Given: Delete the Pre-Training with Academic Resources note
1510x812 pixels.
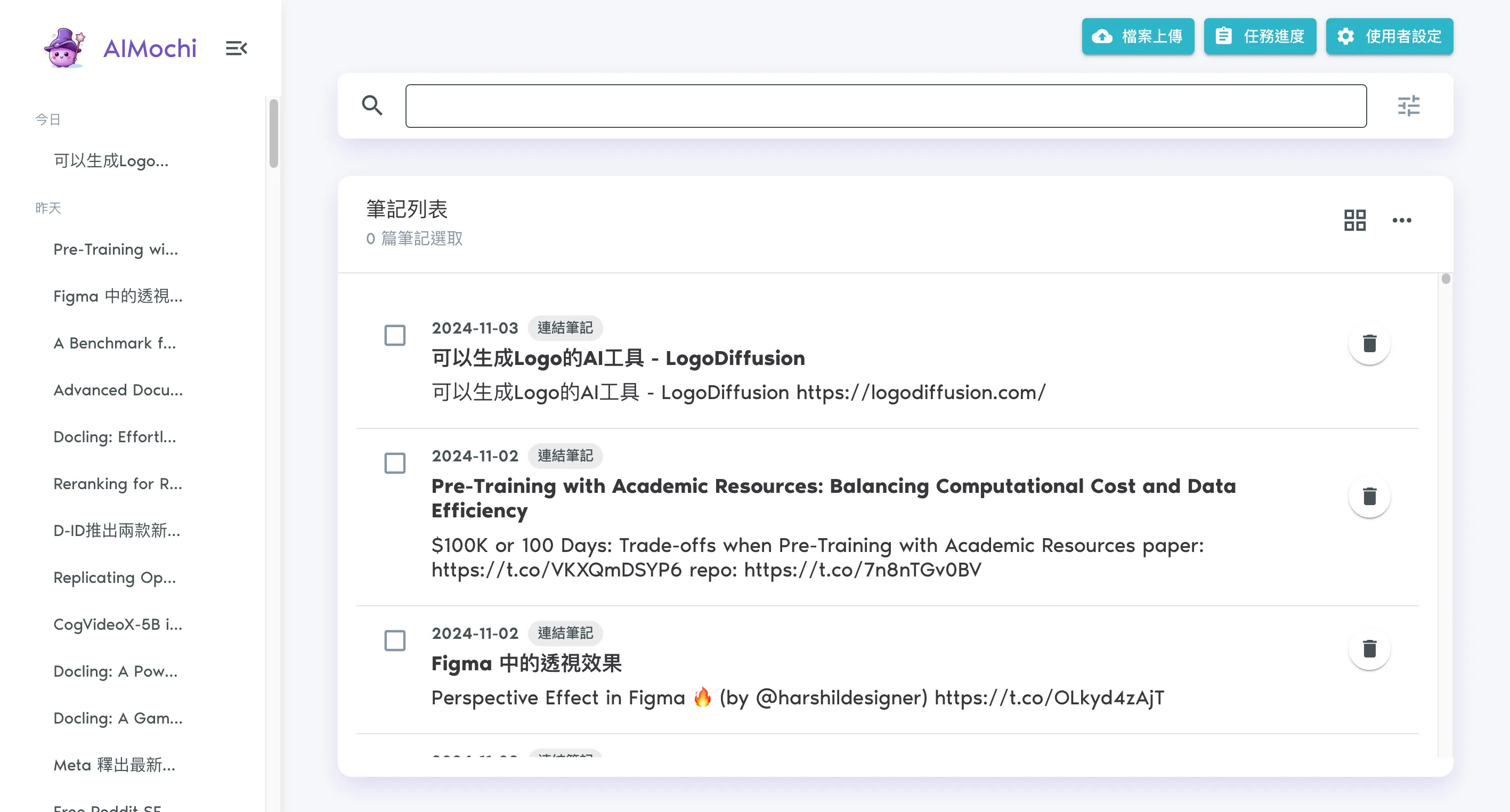Looking at the screenshot, I should point(1369,497).
